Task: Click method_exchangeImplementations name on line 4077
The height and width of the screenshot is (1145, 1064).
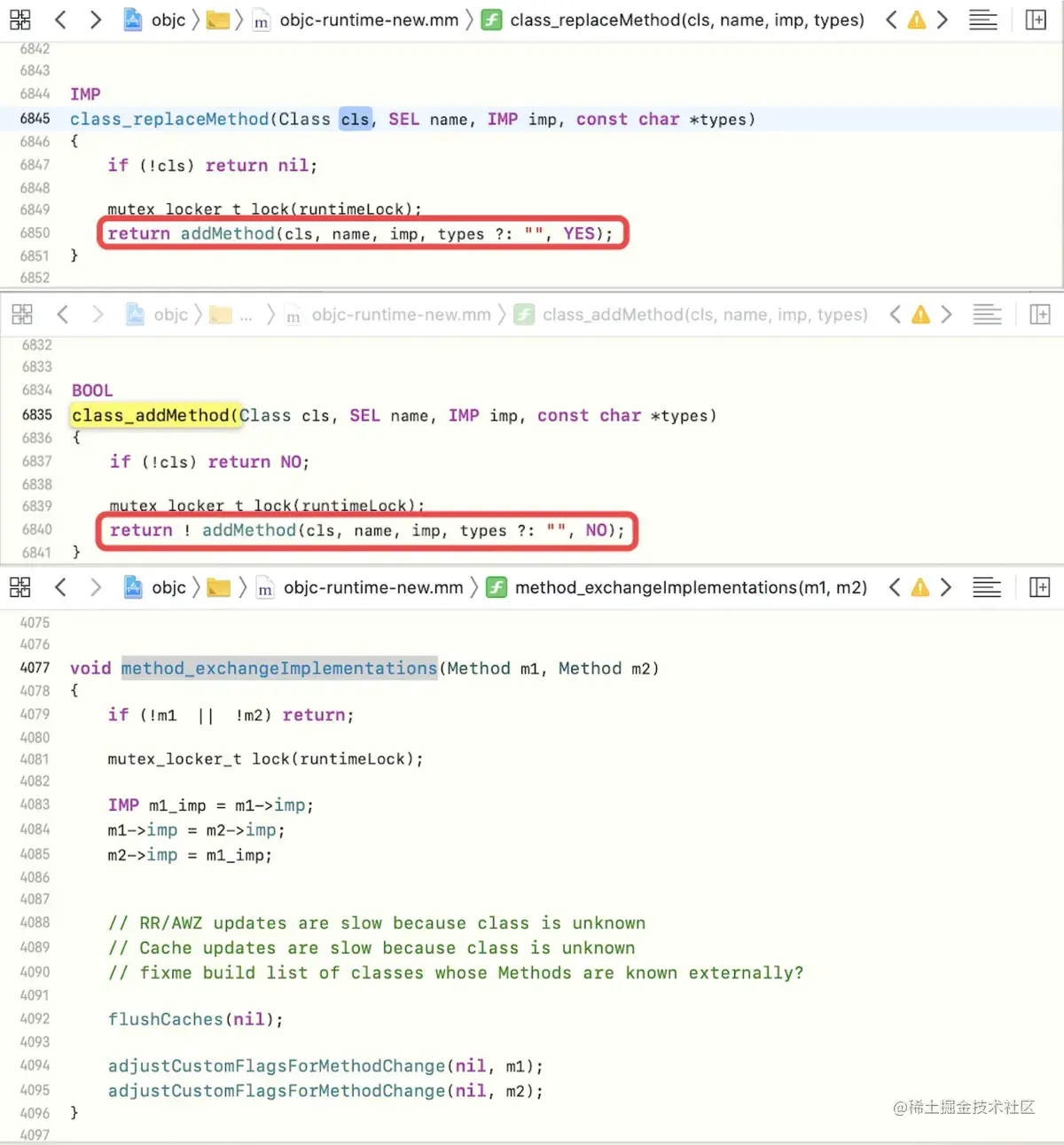Action: coord(279,668)
